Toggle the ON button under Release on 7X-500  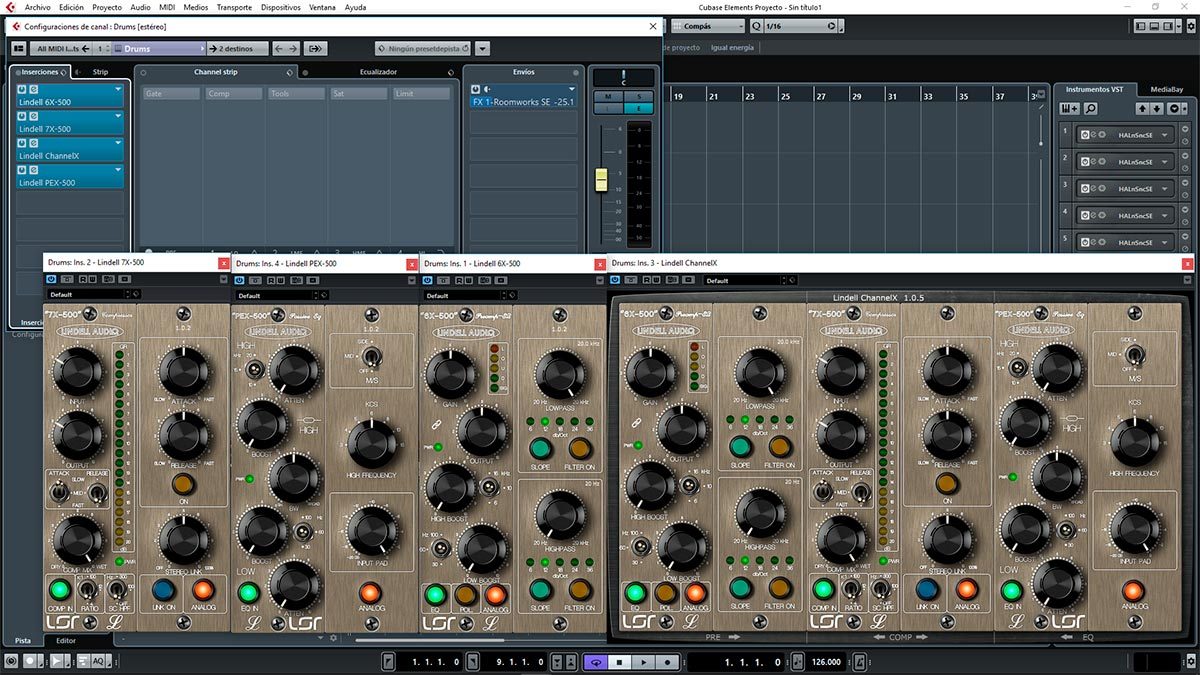point(183,483)
